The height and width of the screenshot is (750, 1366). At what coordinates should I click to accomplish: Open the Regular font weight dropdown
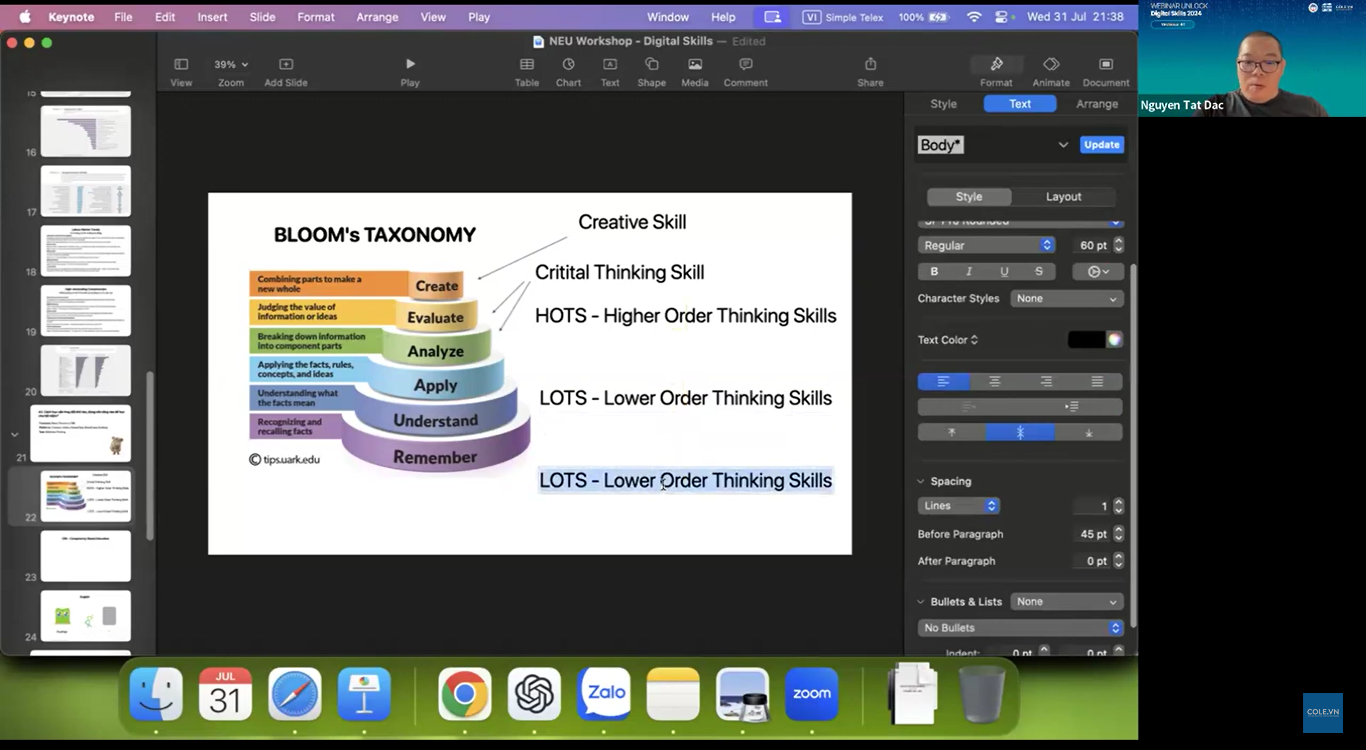986,245
